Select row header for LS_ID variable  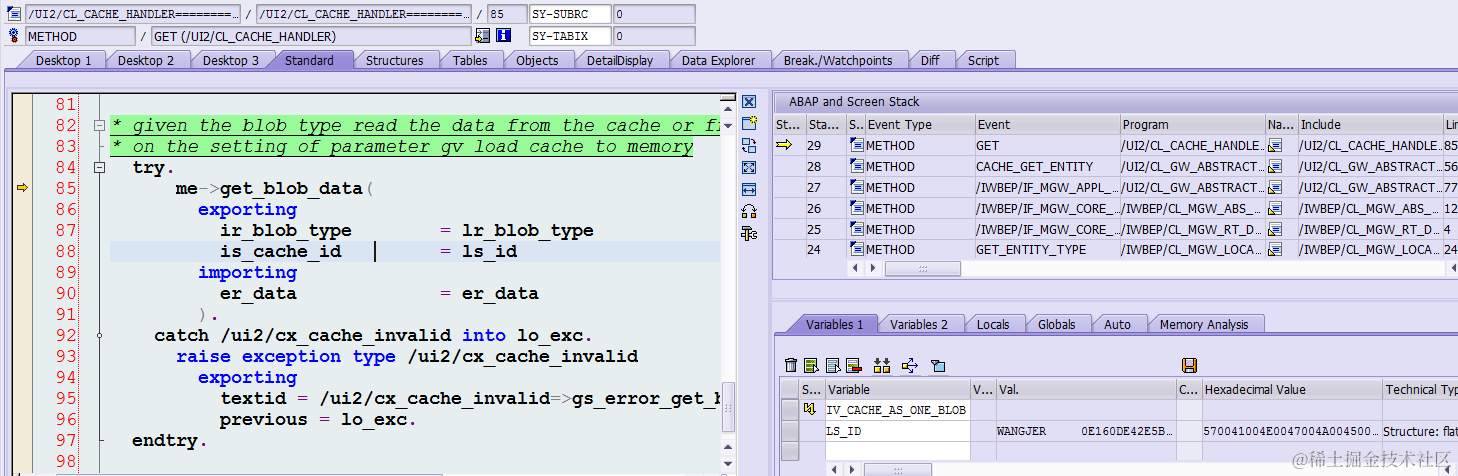[x=790, y=431]
